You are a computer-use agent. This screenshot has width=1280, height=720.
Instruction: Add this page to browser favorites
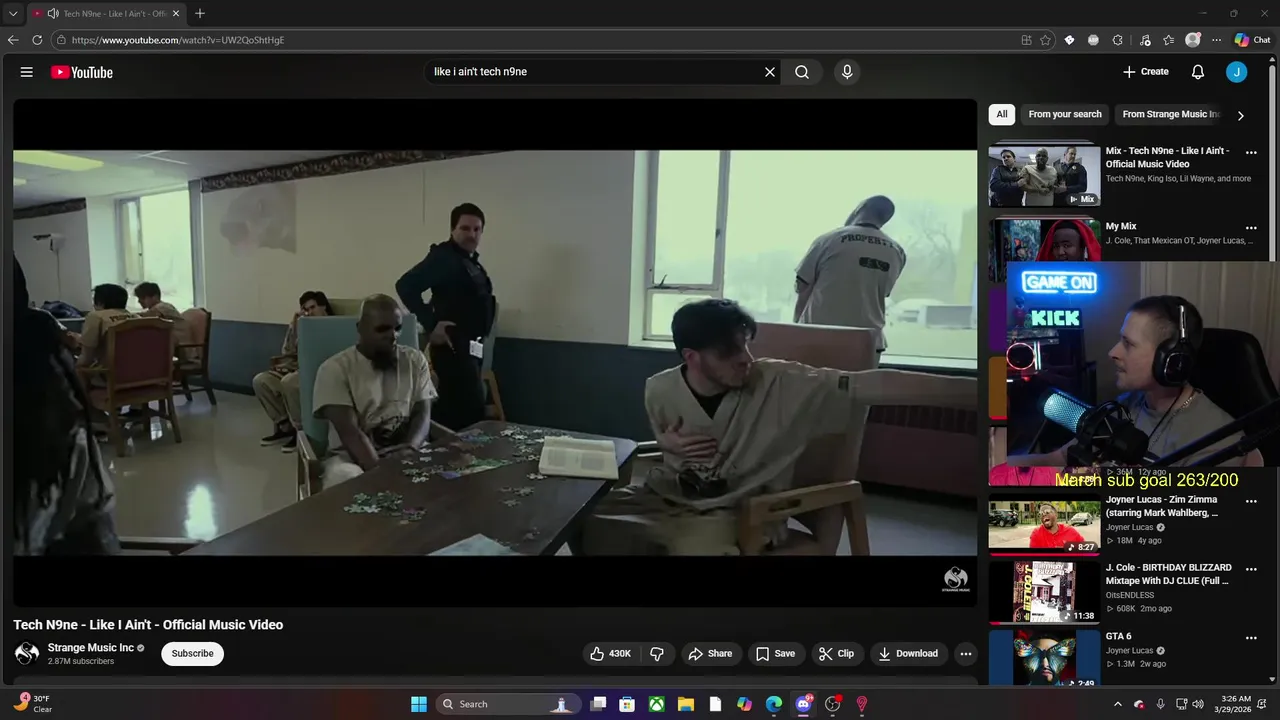coord(1045,40)
